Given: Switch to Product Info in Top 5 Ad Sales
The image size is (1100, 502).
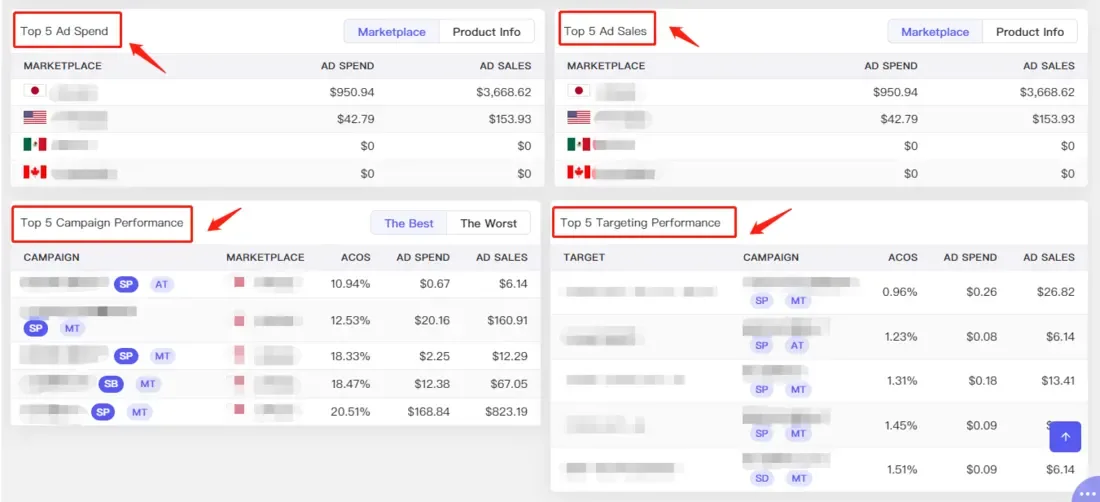Looking at the screenshot, I should point(1030,32).
